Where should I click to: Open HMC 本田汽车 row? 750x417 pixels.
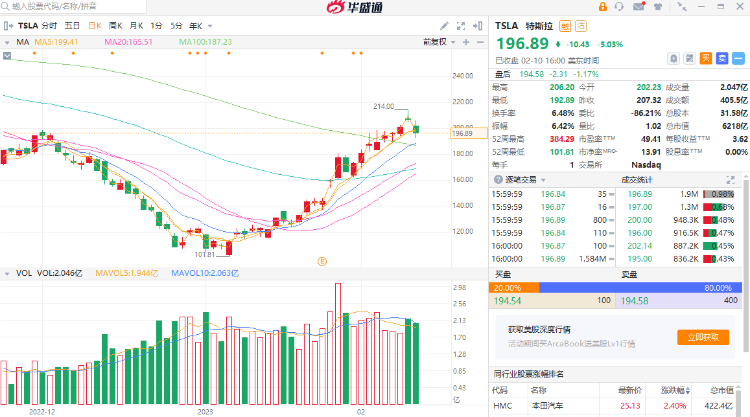(x=614, y=406)
